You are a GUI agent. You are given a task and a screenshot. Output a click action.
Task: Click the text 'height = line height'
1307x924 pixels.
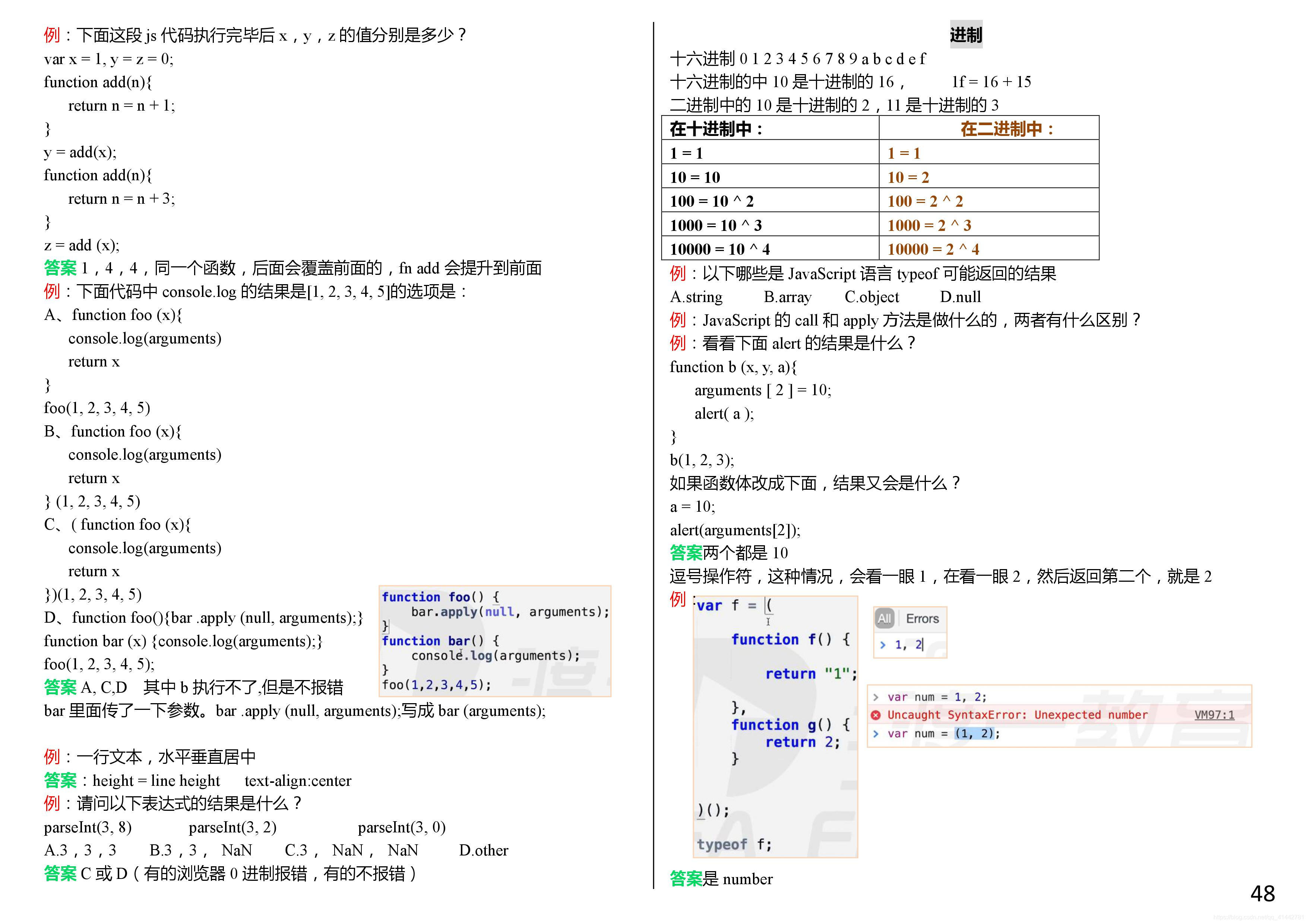click(156, 781)
